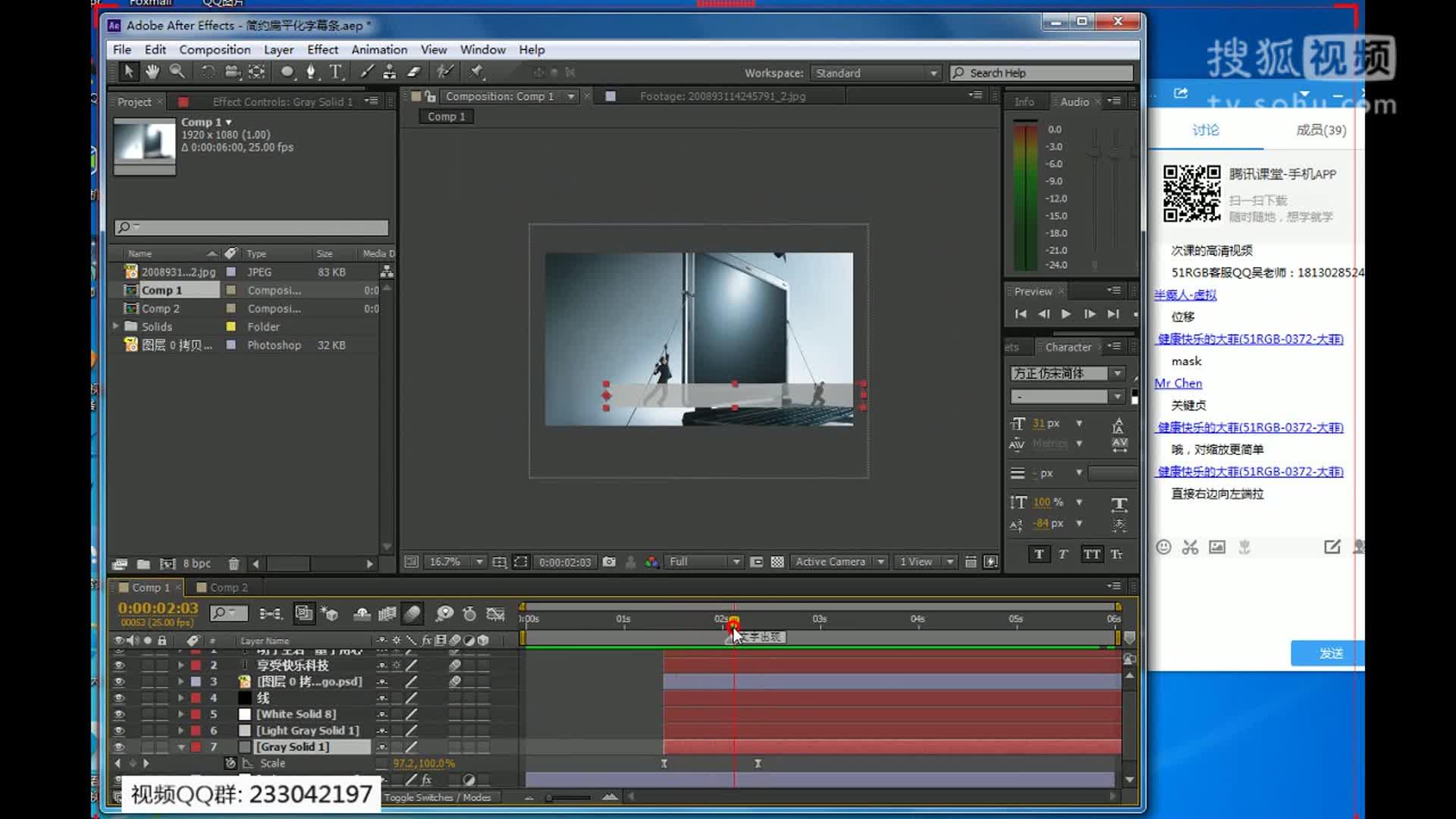
Task: Open the Composition menu
Action: (215, 49)
